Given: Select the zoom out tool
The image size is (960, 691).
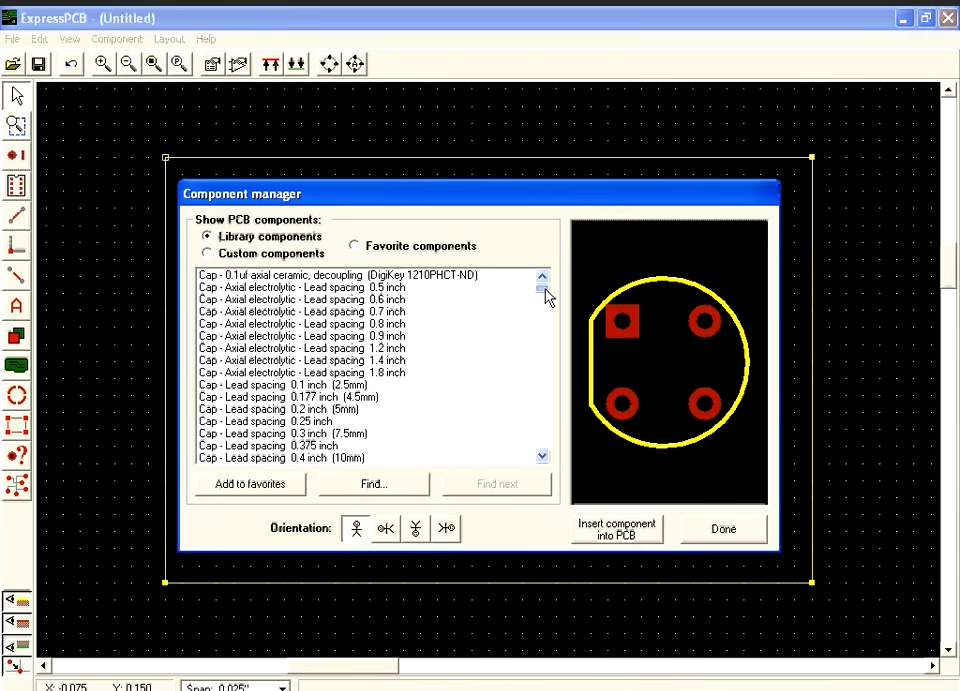Looking at the screenshot, I should (x=128, y=63).
